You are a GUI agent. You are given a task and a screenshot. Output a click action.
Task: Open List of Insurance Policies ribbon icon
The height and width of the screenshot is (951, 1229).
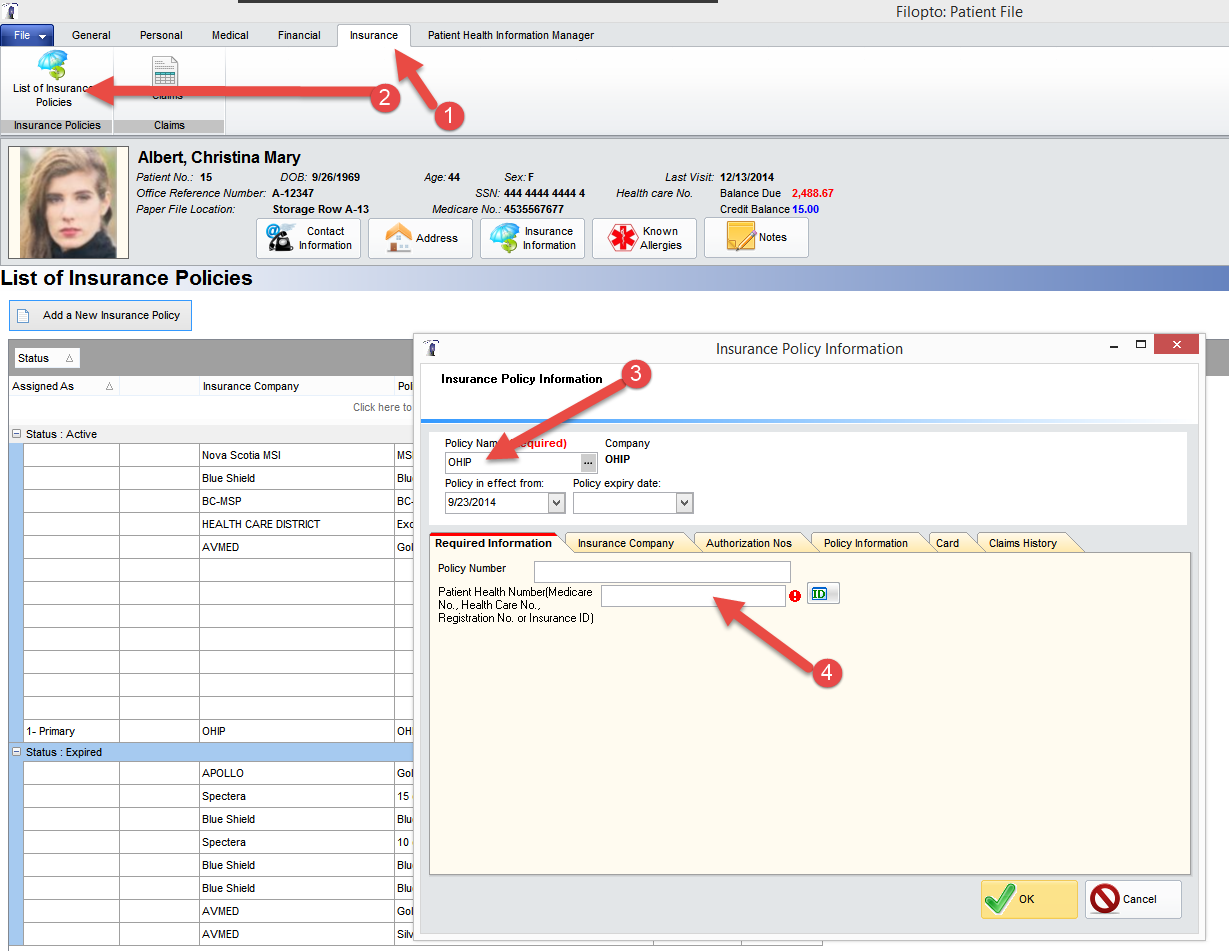(x=53, y=80)
